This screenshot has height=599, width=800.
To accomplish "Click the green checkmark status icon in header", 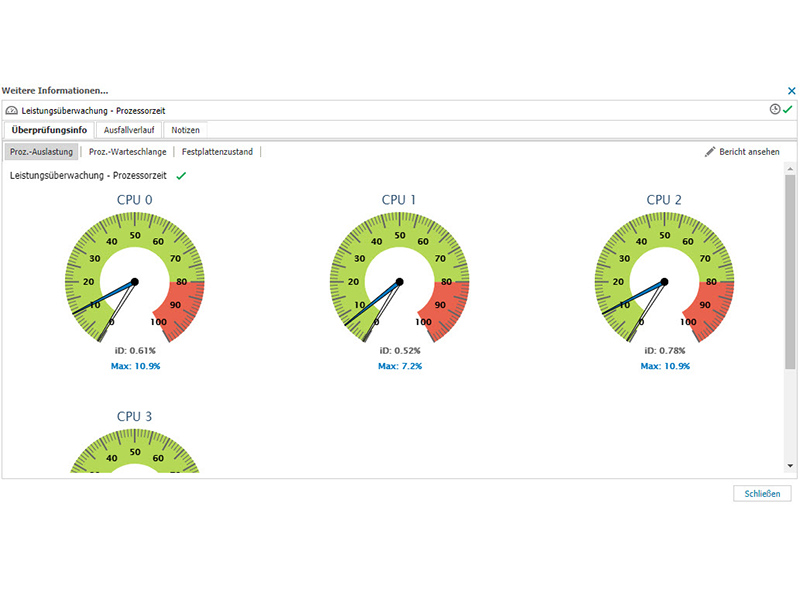I will [788, 109].
